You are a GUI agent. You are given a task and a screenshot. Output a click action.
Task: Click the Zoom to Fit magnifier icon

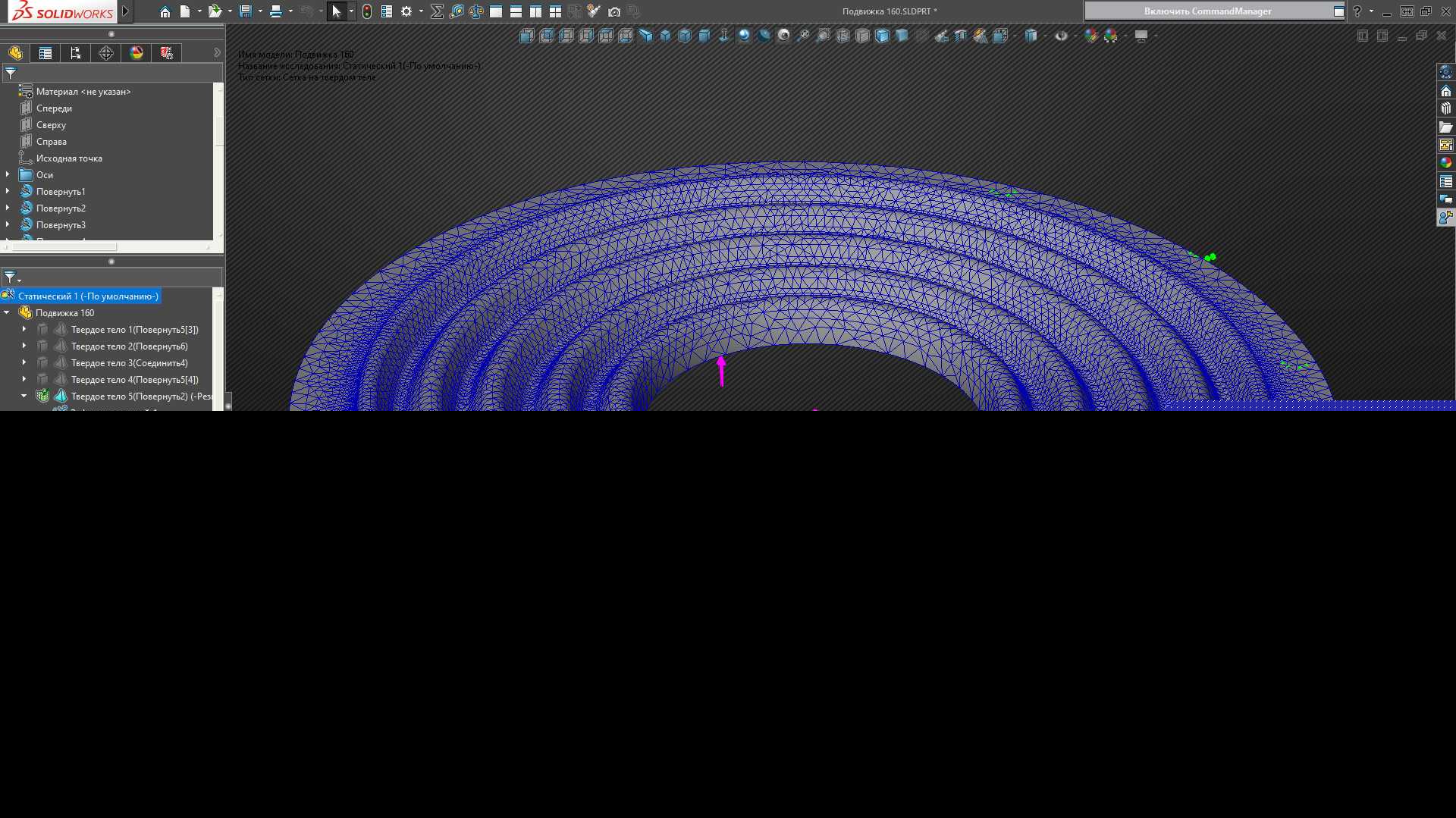pos(803,36)
